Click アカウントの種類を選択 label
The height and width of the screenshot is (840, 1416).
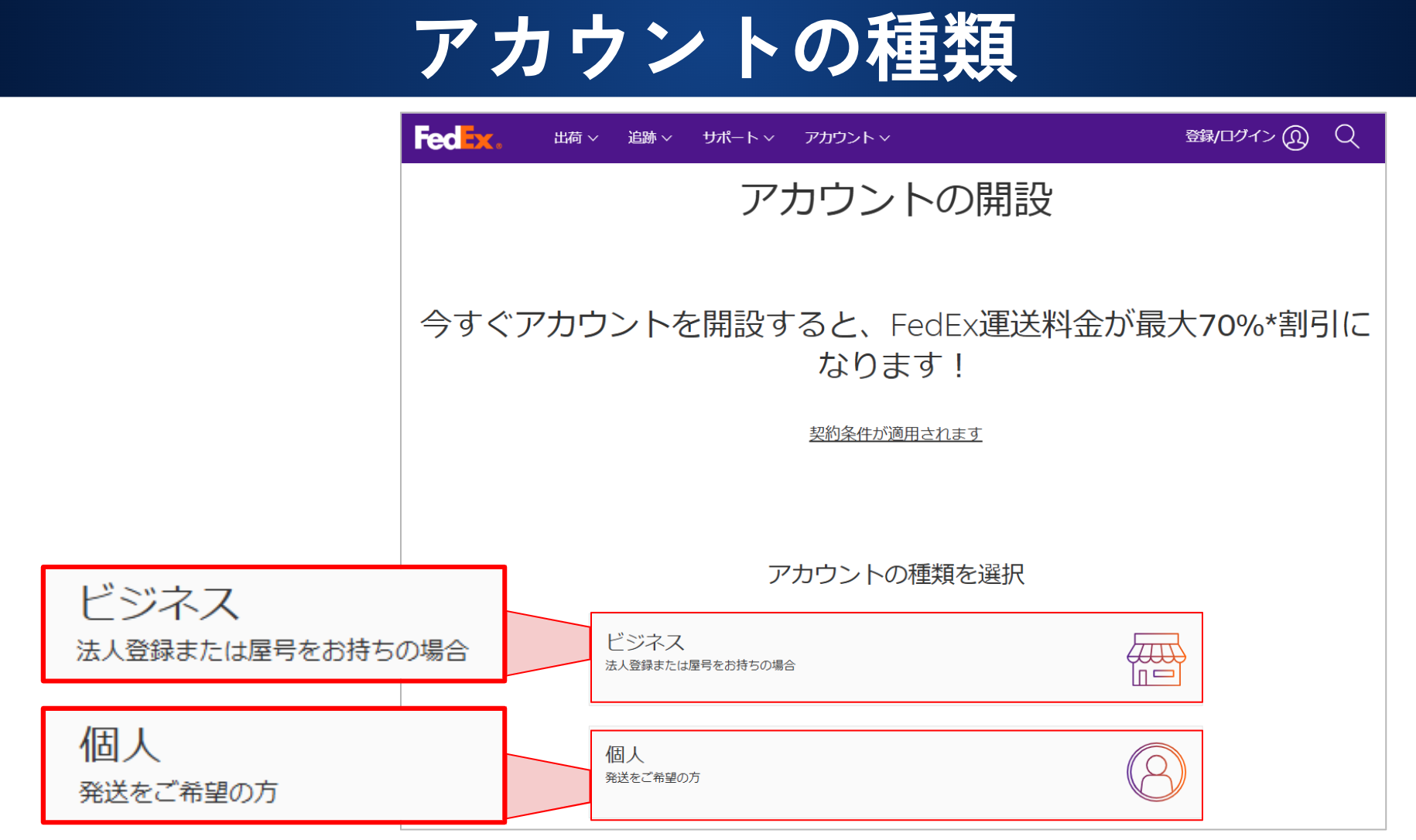[896, 574]
